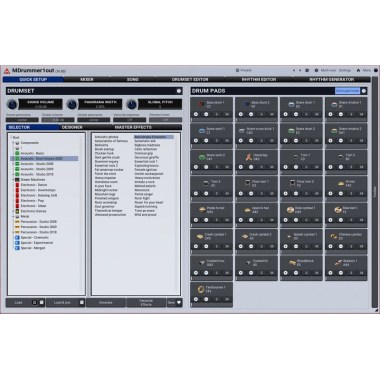Switch to the MIXER tab
380x380 pixels.
[87, 80]
